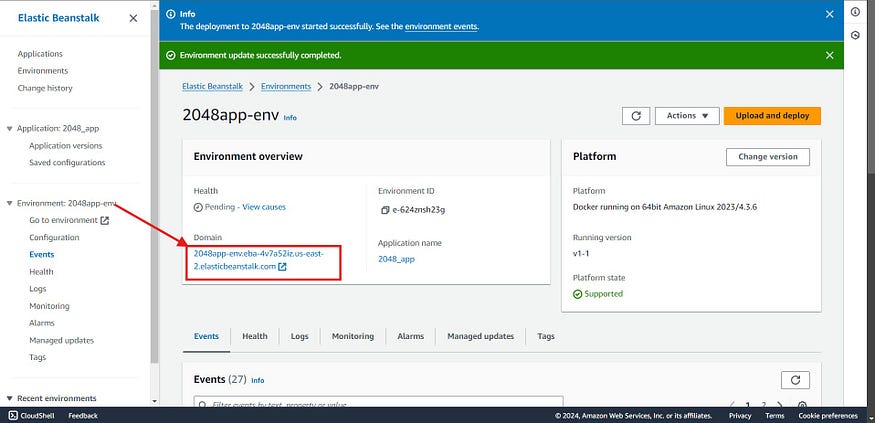Click the Change version button

point(767,157)
